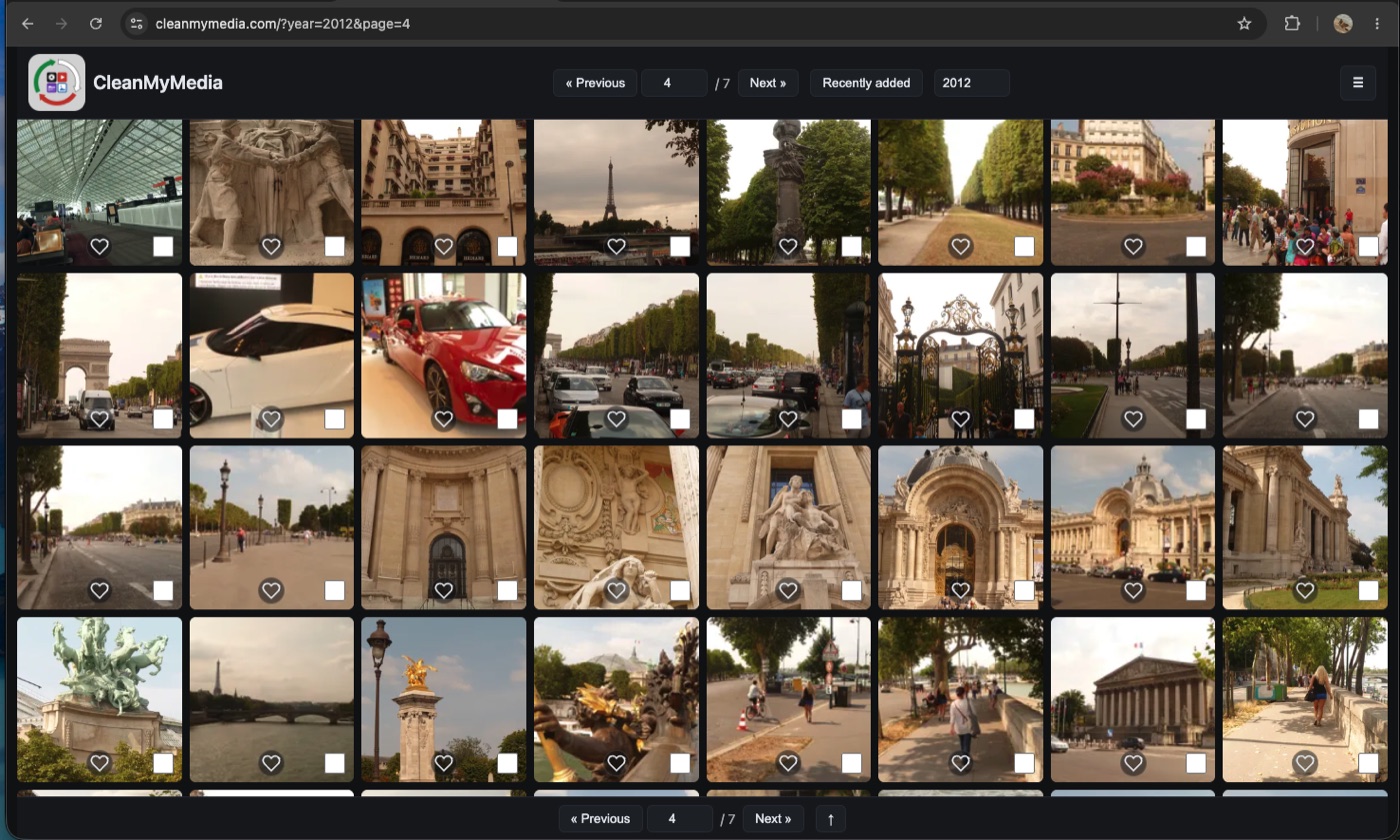Tick the red sports car checkbox
1400x840 pixels.
point(507,419)
